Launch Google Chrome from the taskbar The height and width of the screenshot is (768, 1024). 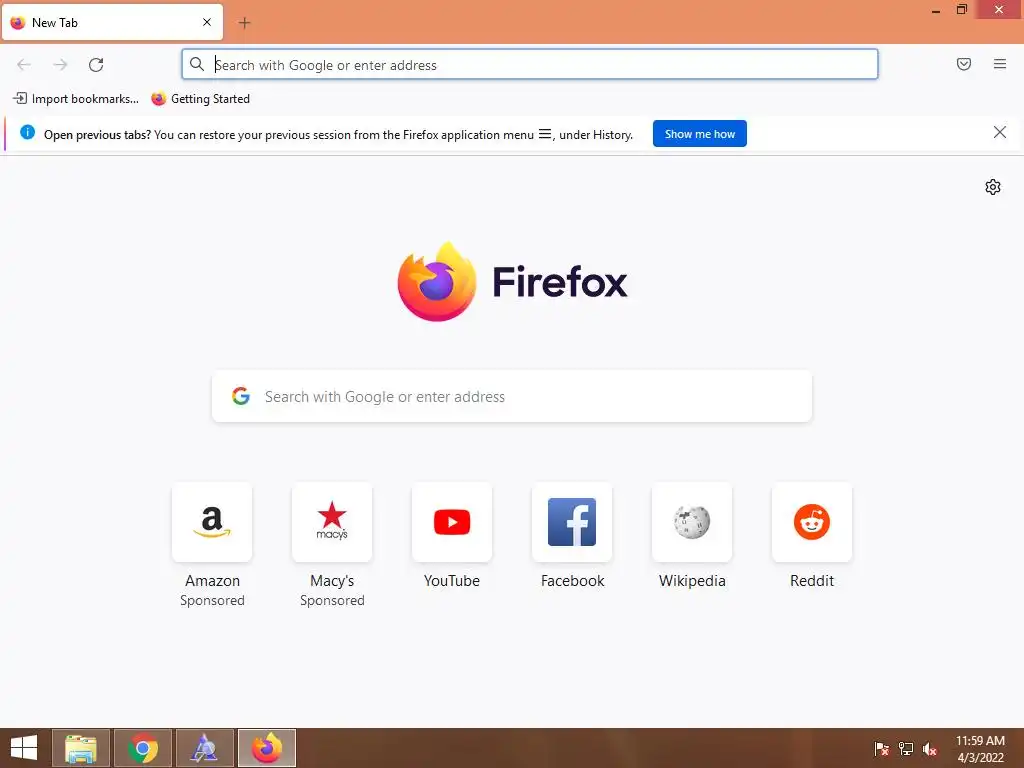(x=143, y=748)
